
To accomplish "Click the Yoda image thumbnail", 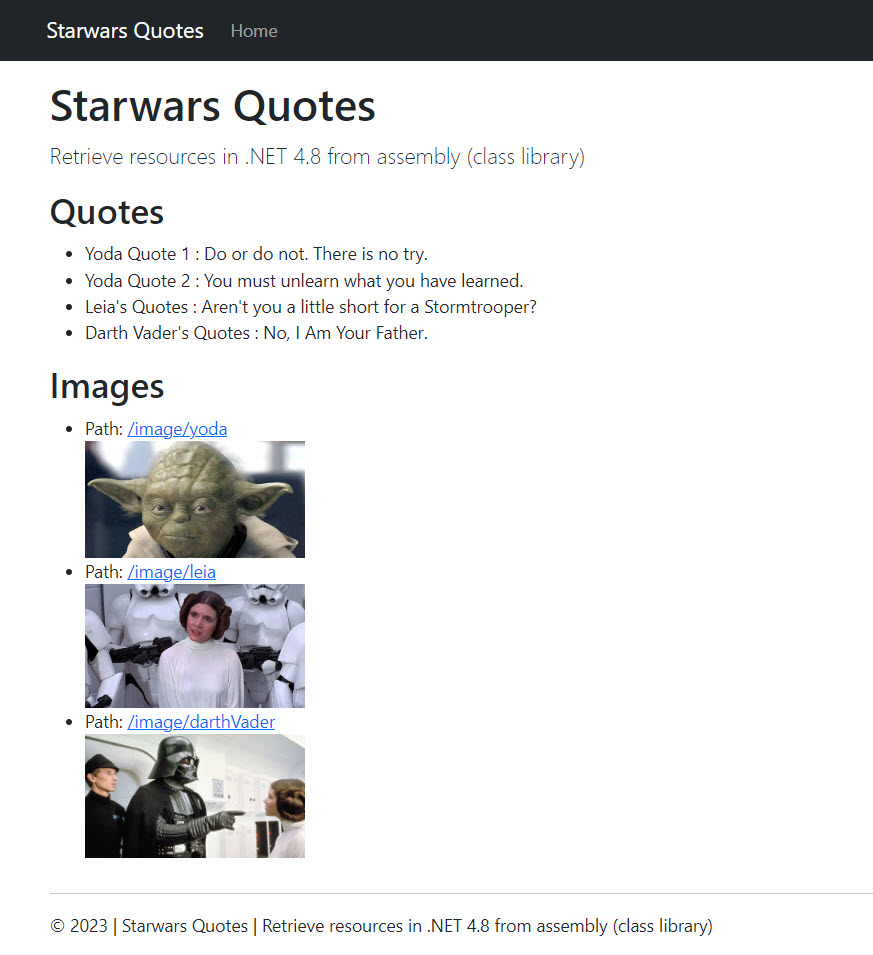I will click(195, 499).
